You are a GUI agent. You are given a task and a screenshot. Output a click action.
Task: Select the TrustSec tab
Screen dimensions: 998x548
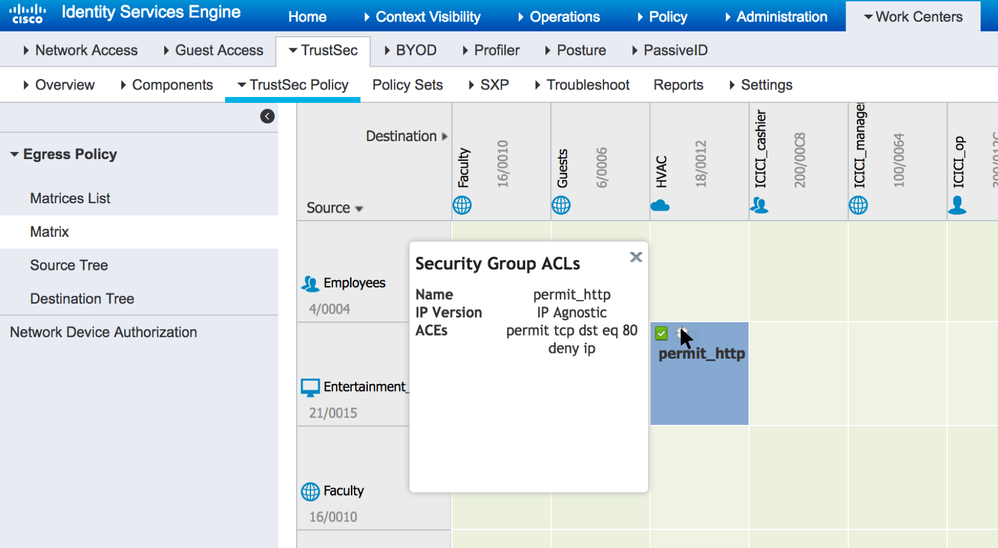point(323,50)
